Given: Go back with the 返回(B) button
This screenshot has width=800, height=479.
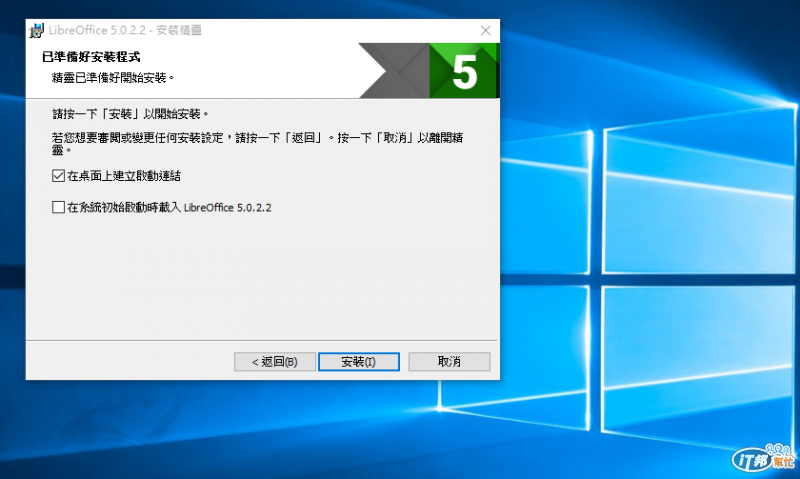Looking at the screenshot, I should click(x=274, y=362).
